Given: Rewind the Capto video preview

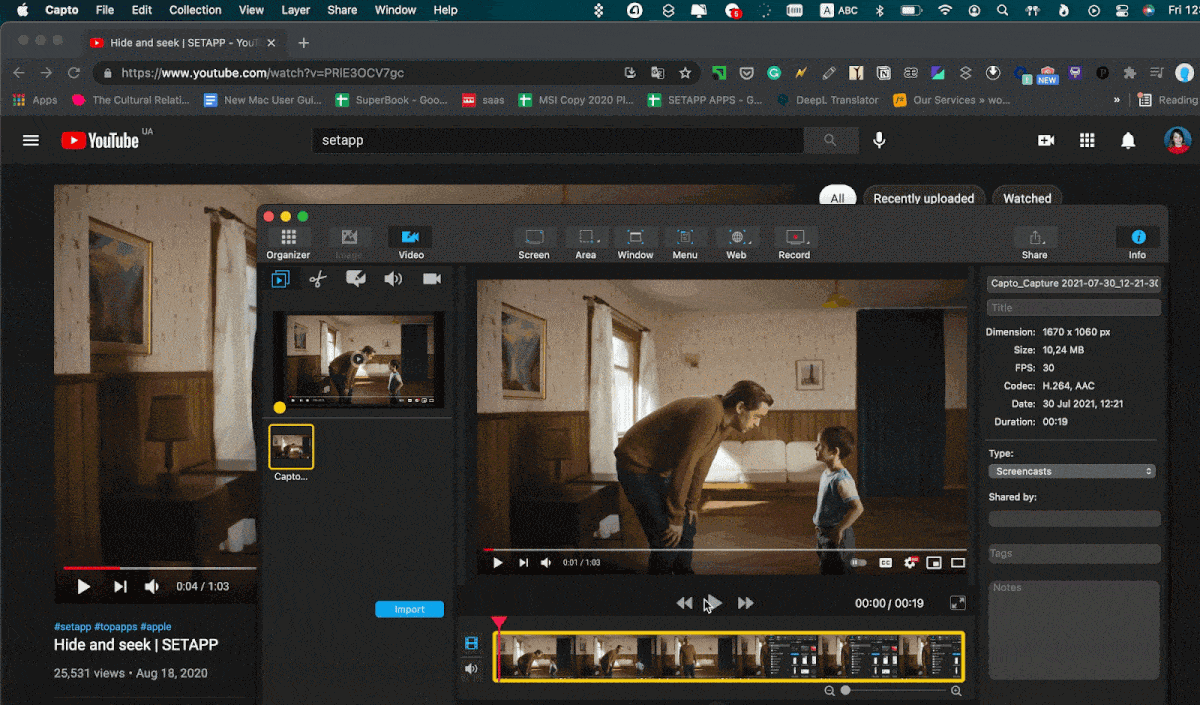Looking at the screenshot, I should point(684,603).
